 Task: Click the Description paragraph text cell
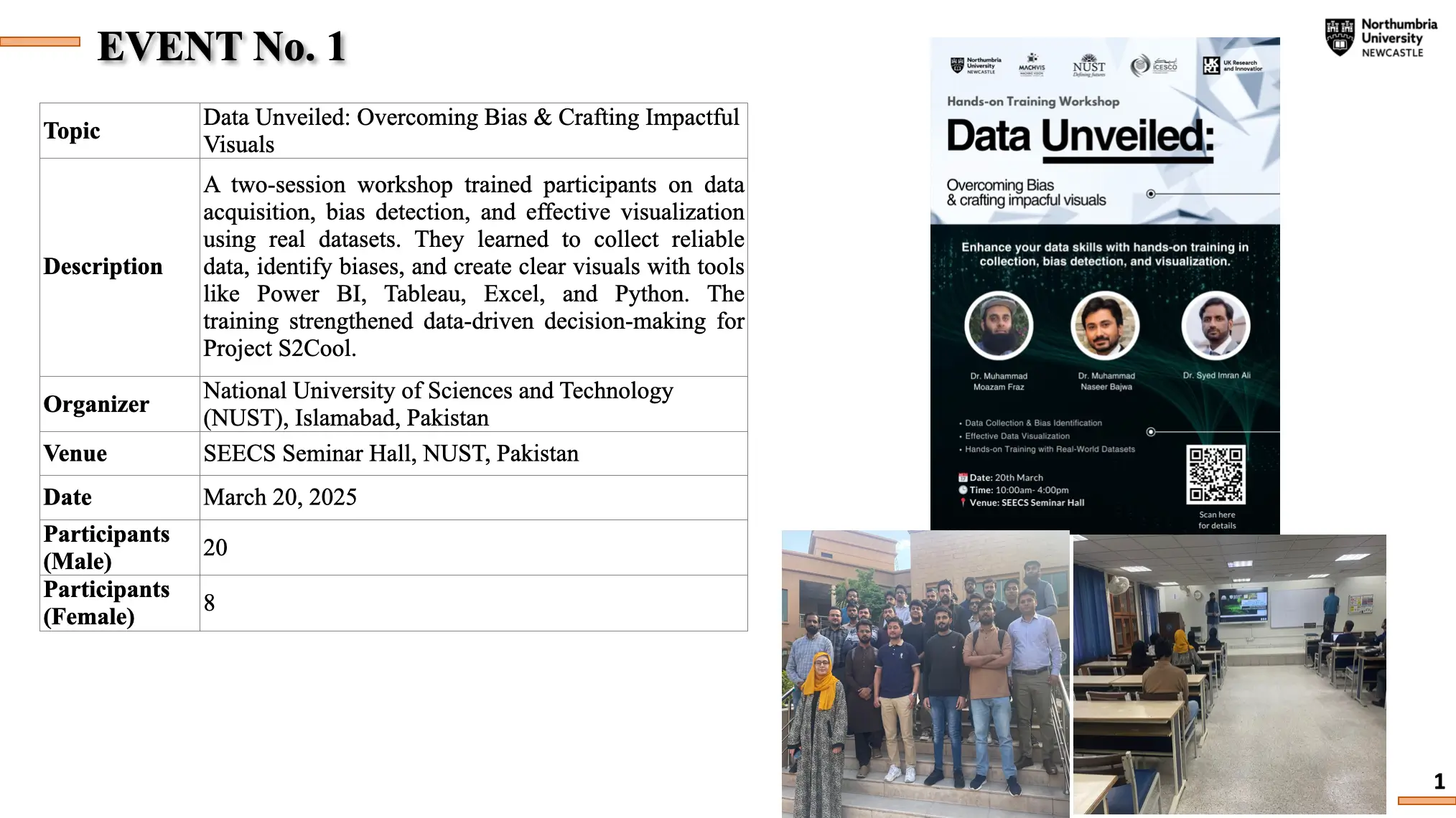coord(473,266)
